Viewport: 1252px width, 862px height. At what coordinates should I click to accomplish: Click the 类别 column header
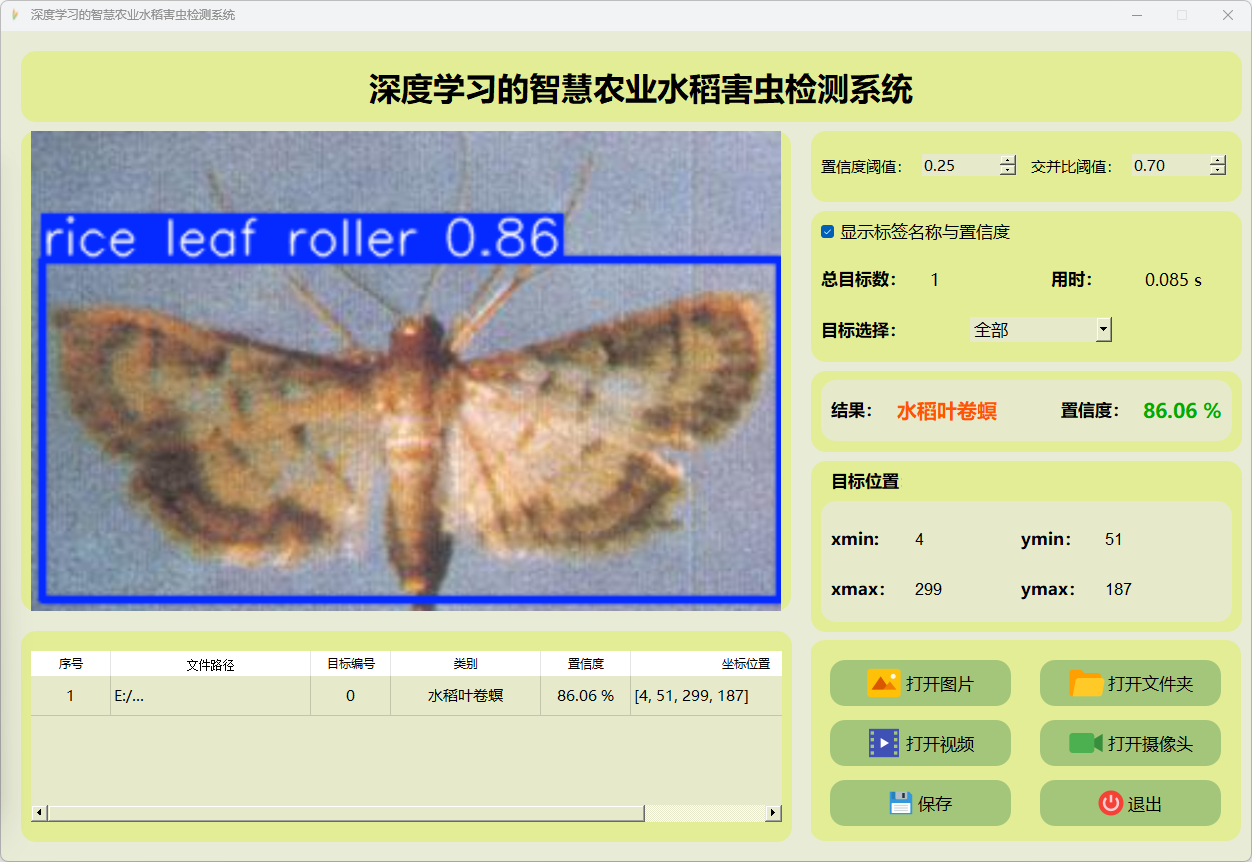[x=465, y=664]
